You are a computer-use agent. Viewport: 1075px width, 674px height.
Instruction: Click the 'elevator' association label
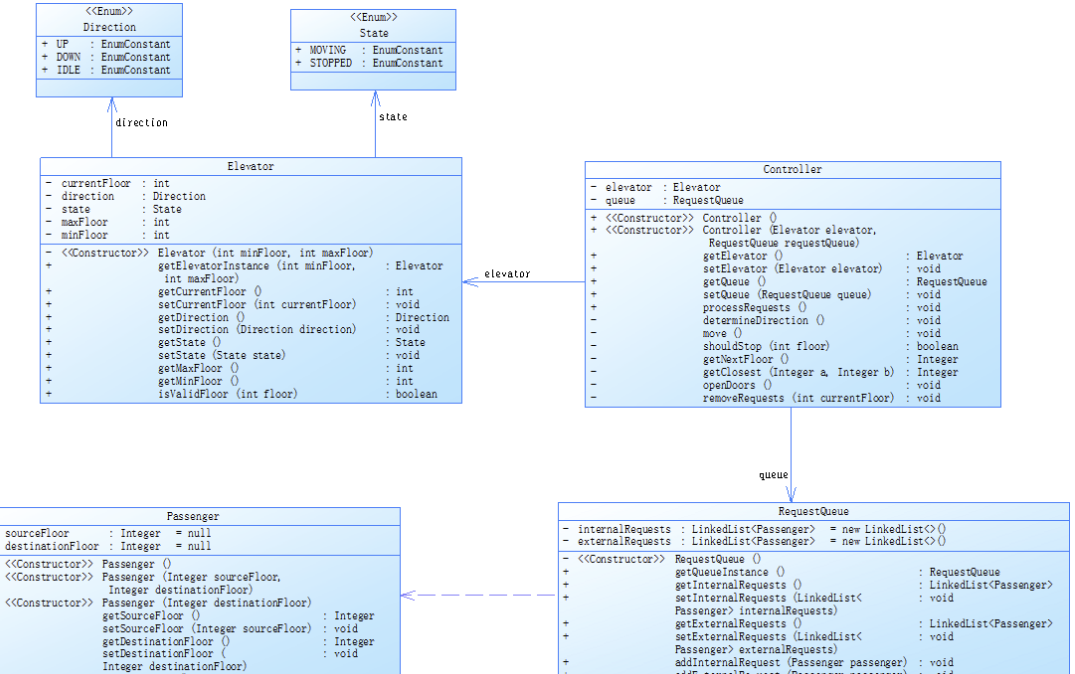pyautogui.click(x=507, y=274)
